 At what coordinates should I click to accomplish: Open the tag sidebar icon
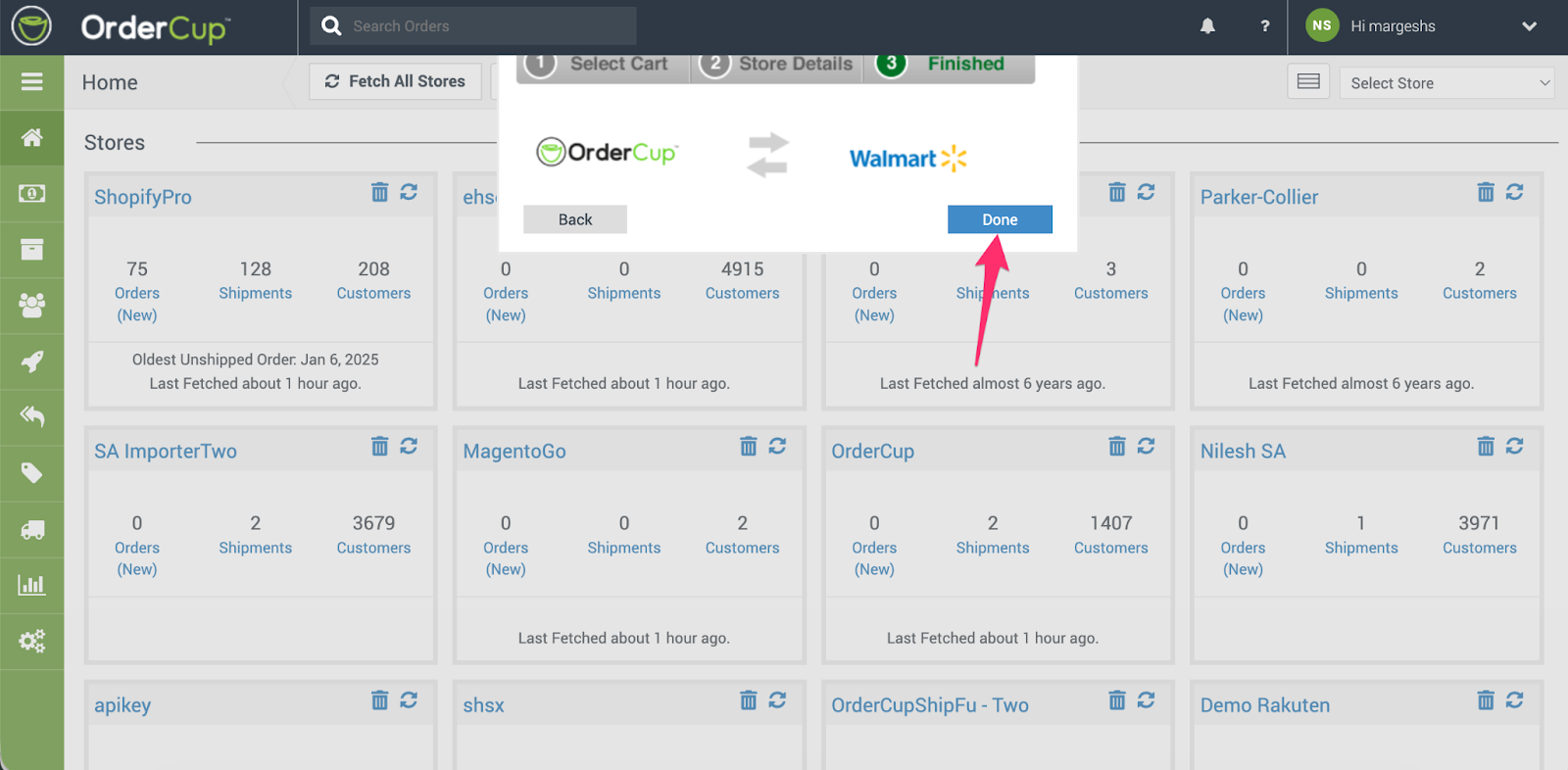click(x=31, y=473)
